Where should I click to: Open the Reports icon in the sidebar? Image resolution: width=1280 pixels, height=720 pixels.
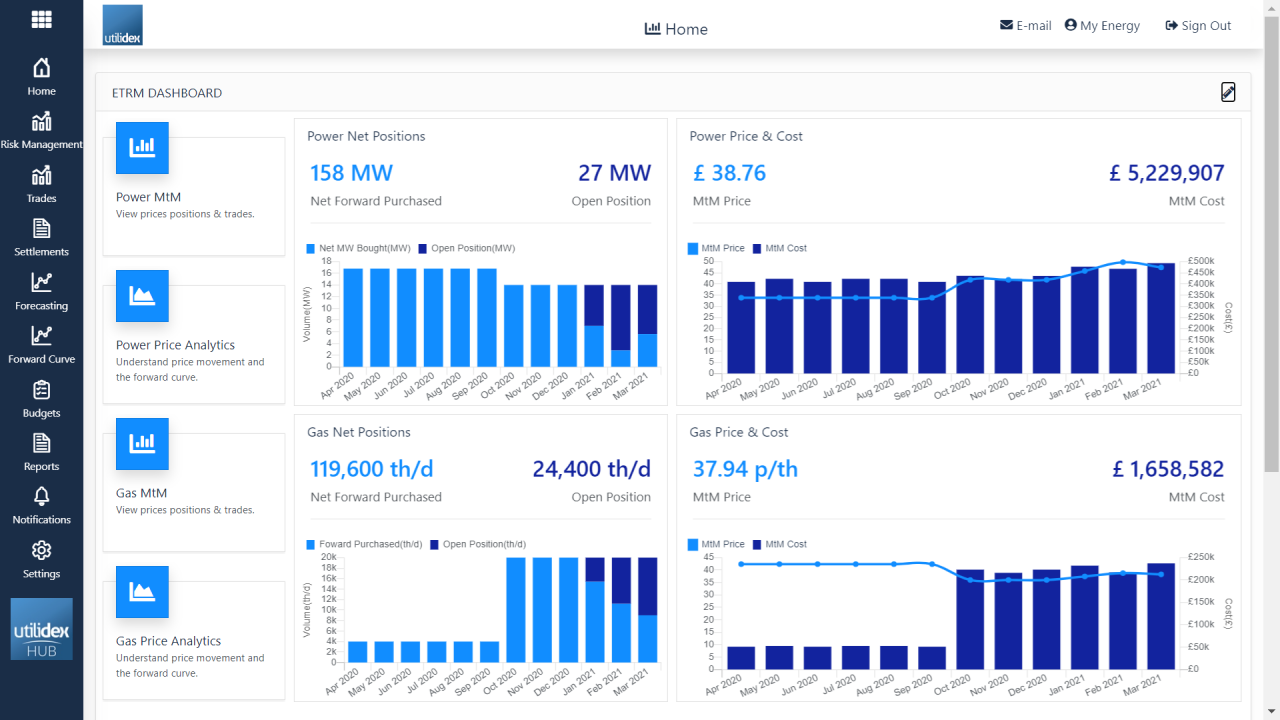[x=41, y=452]
